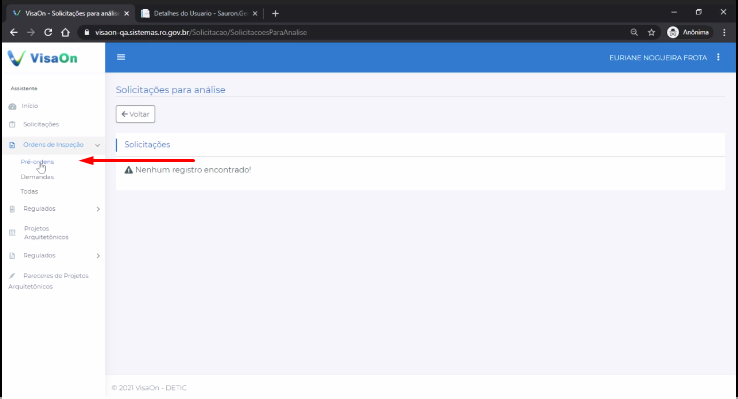Click the Anônima profile icon
This screenshot has width=738, height=399.
pos(673,32)
